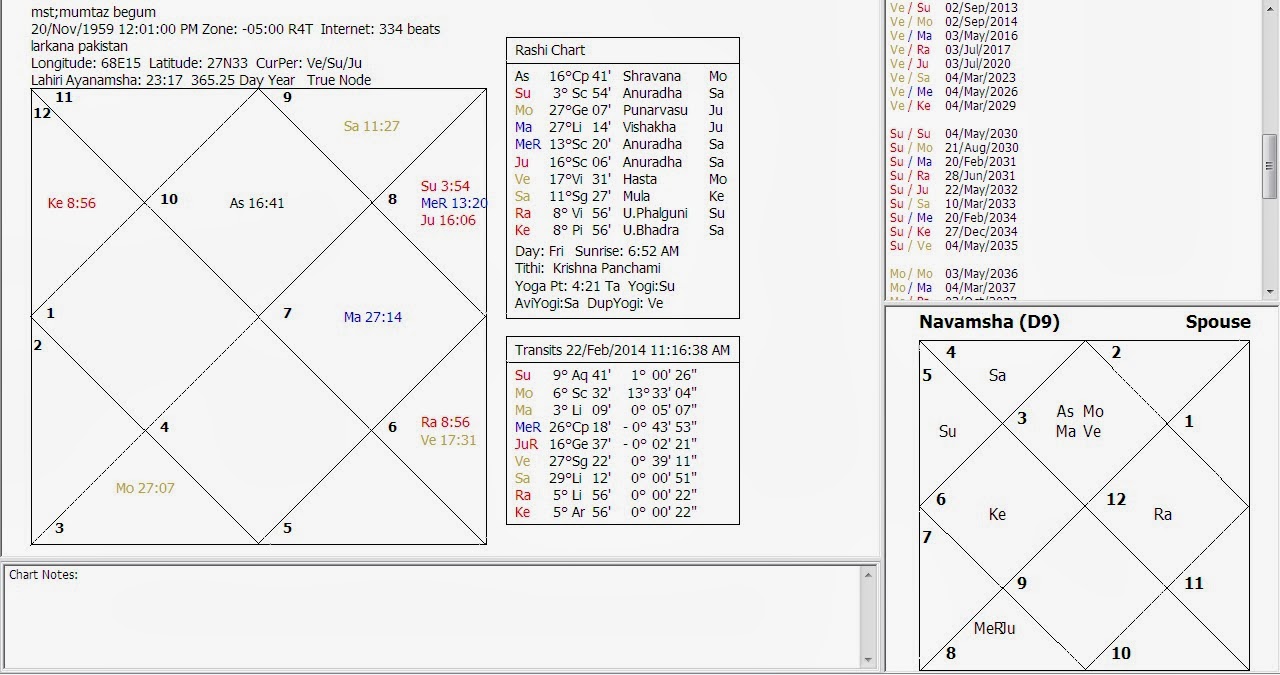Click Ke 8:56 in the Rashi chart
This screenshot has height=675, width=1280.
(72, 203)
